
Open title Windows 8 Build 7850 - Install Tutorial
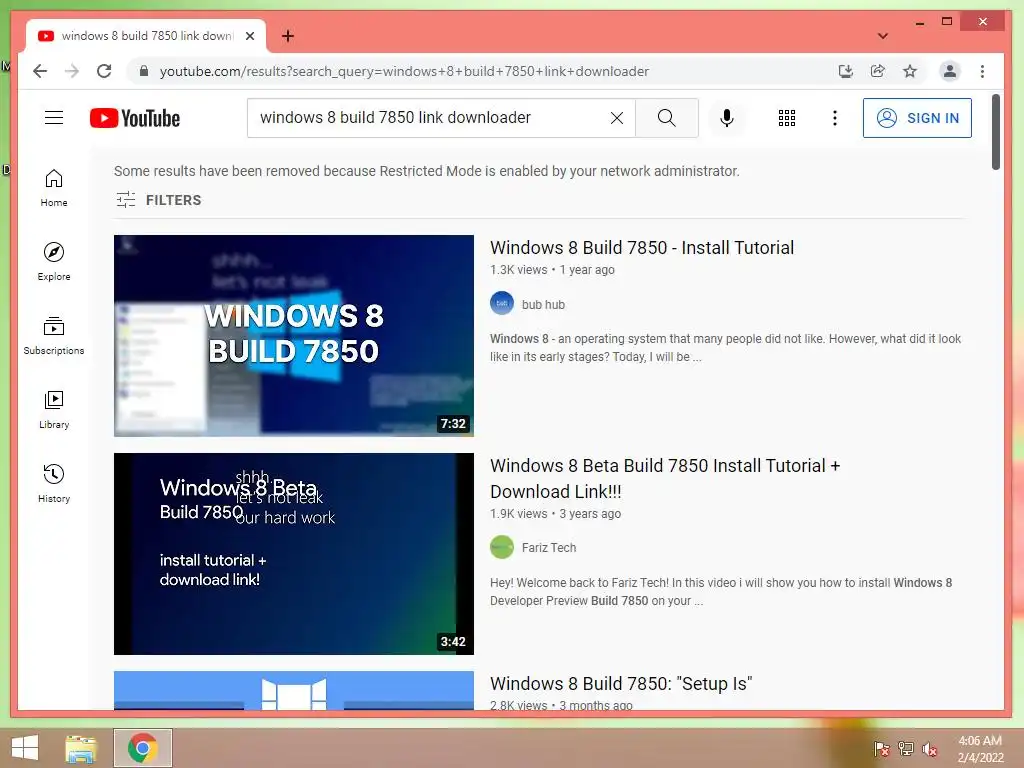tap(642, 248)
